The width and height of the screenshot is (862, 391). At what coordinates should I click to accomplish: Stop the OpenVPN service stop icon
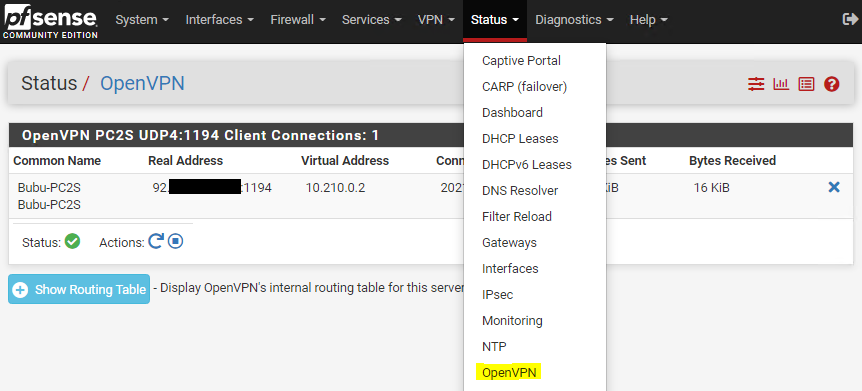175,241
